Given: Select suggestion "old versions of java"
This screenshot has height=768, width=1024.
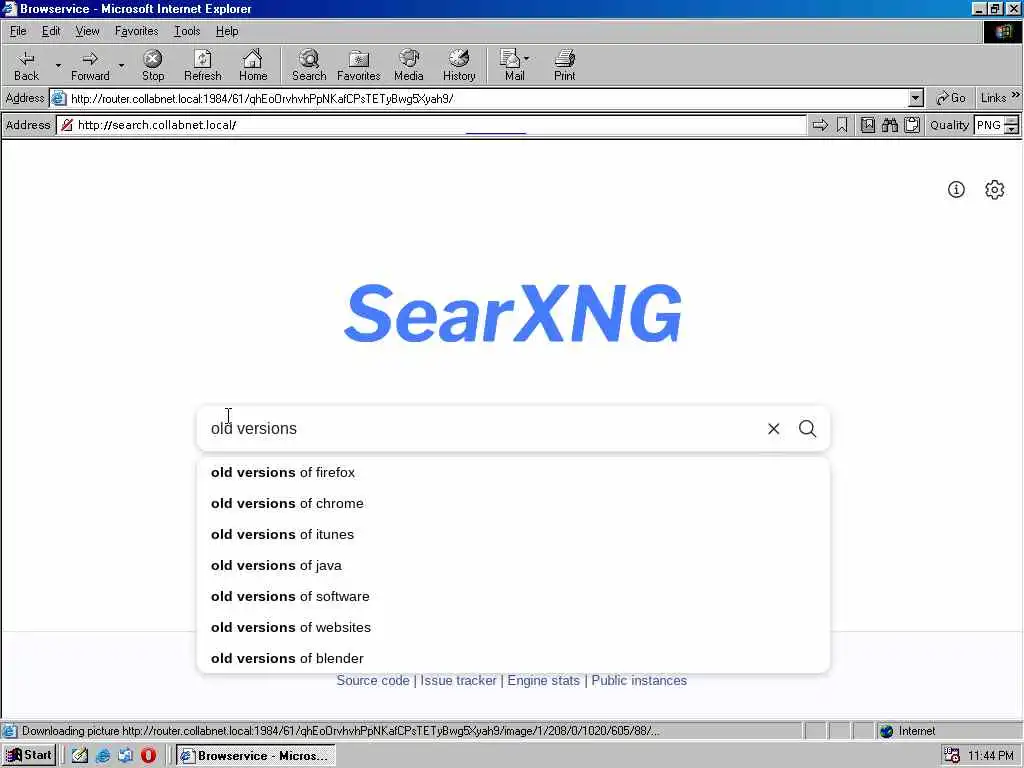Looking at the screenshot, I should coord(513,566).
